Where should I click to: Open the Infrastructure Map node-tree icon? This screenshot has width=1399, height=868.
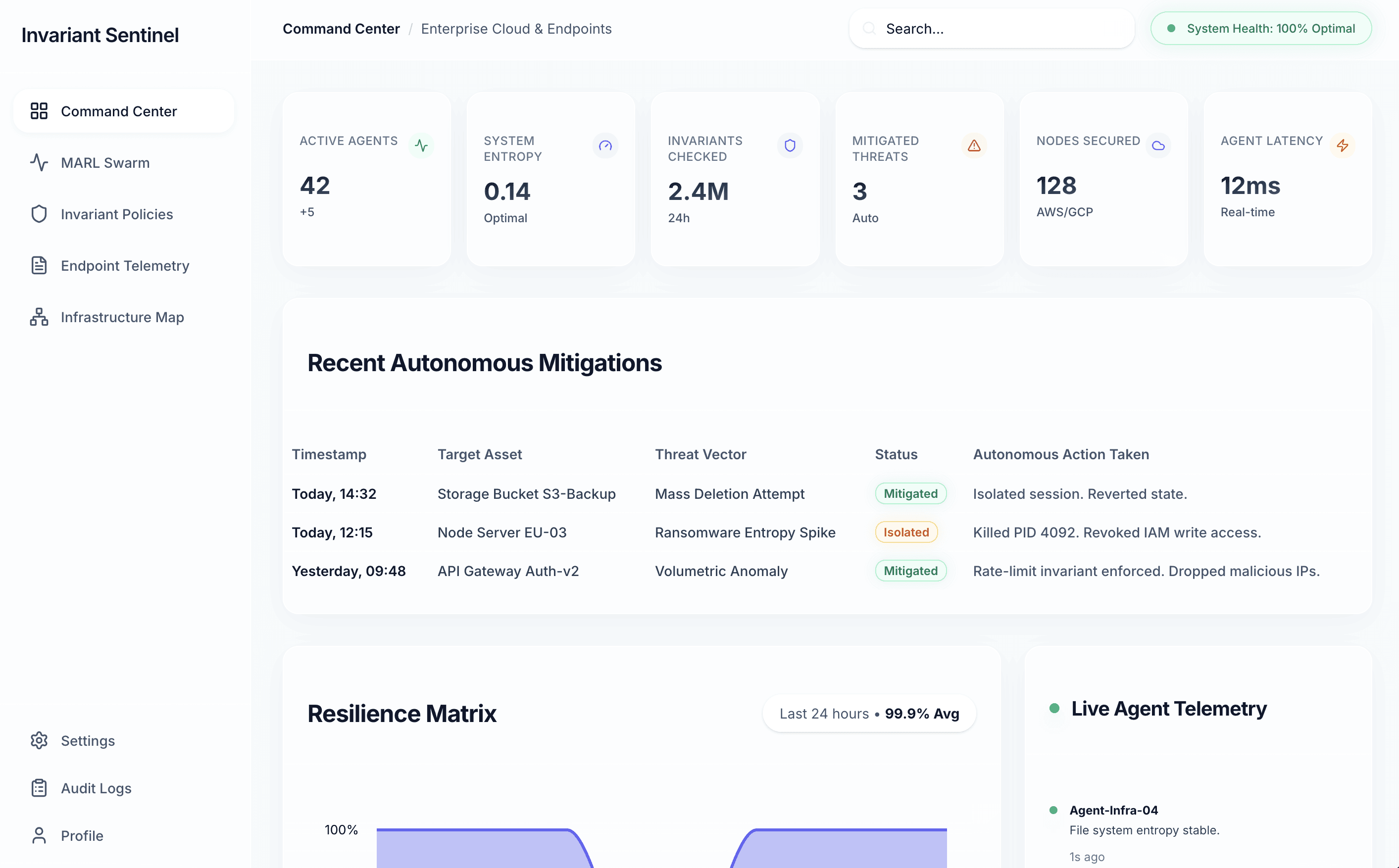pos(39,316)
